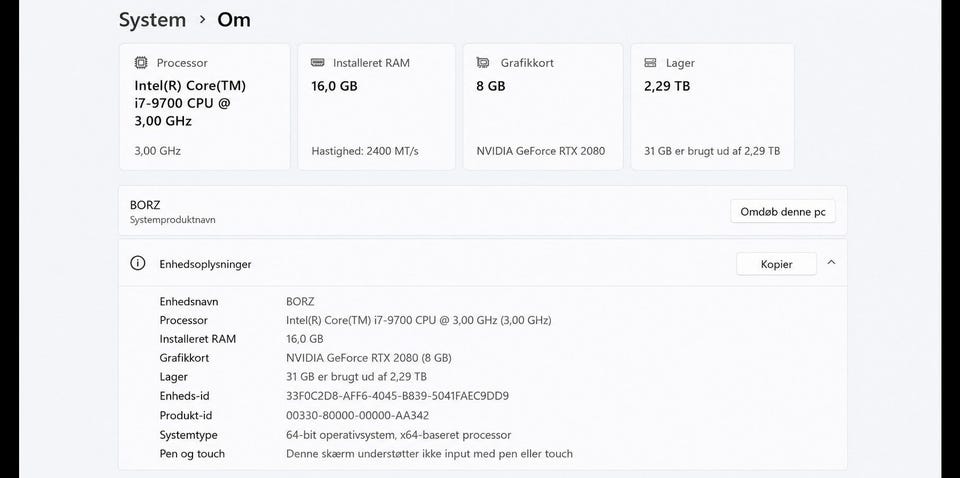Select the Enheds-id value 33F0C2D8-AFF6-4045-B839-5041FAEC9DD9
This screenshot has width=960, height=478.
[x=397, y=396]
